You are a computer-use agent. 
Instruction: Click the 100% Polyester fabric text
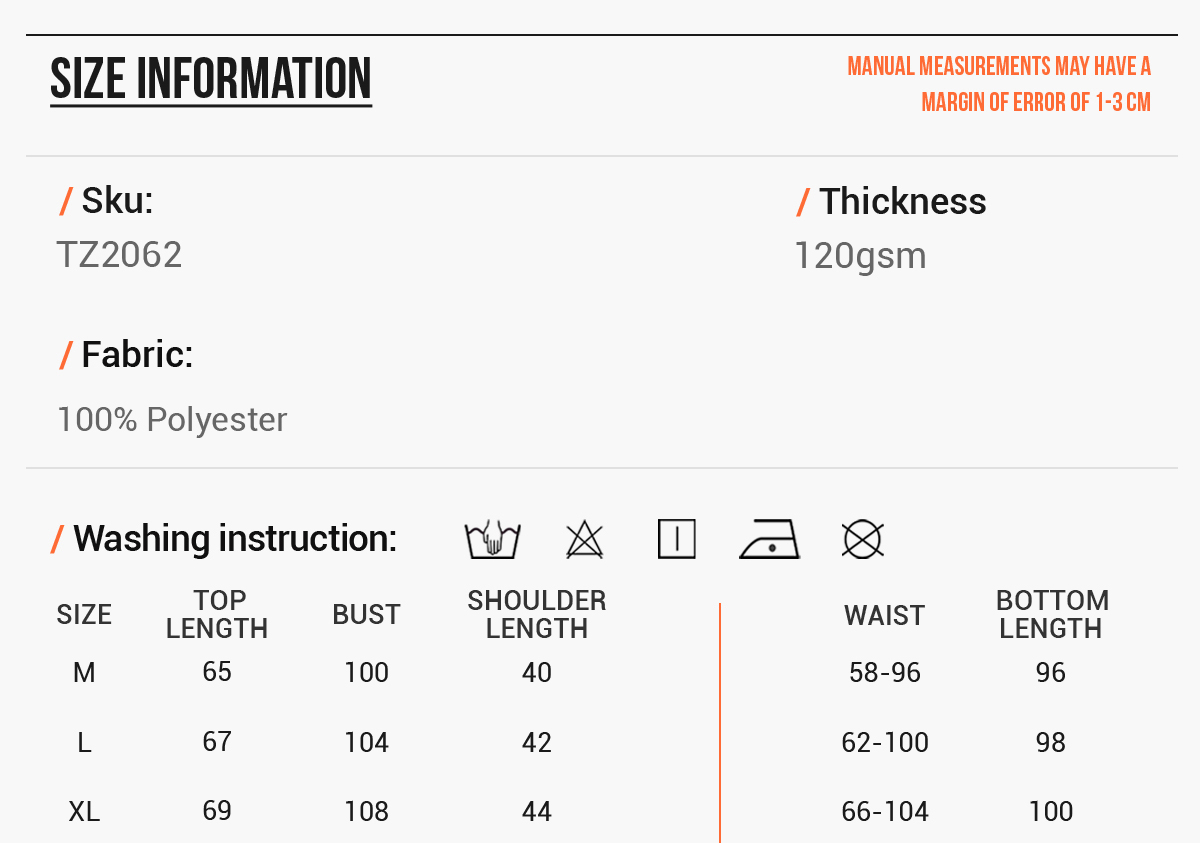tap(172, 420)
